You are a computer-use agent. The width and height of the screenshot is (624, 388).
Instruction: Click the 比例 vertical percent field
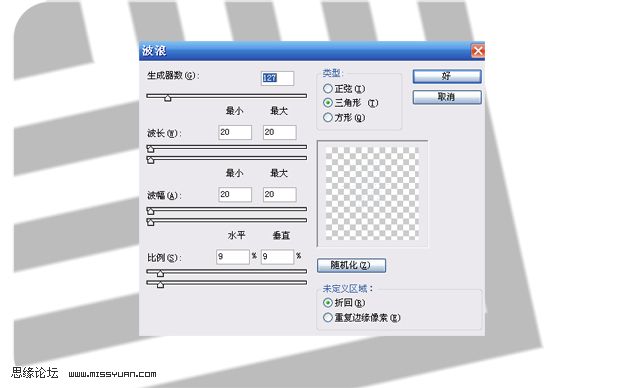tap(277, 257)
